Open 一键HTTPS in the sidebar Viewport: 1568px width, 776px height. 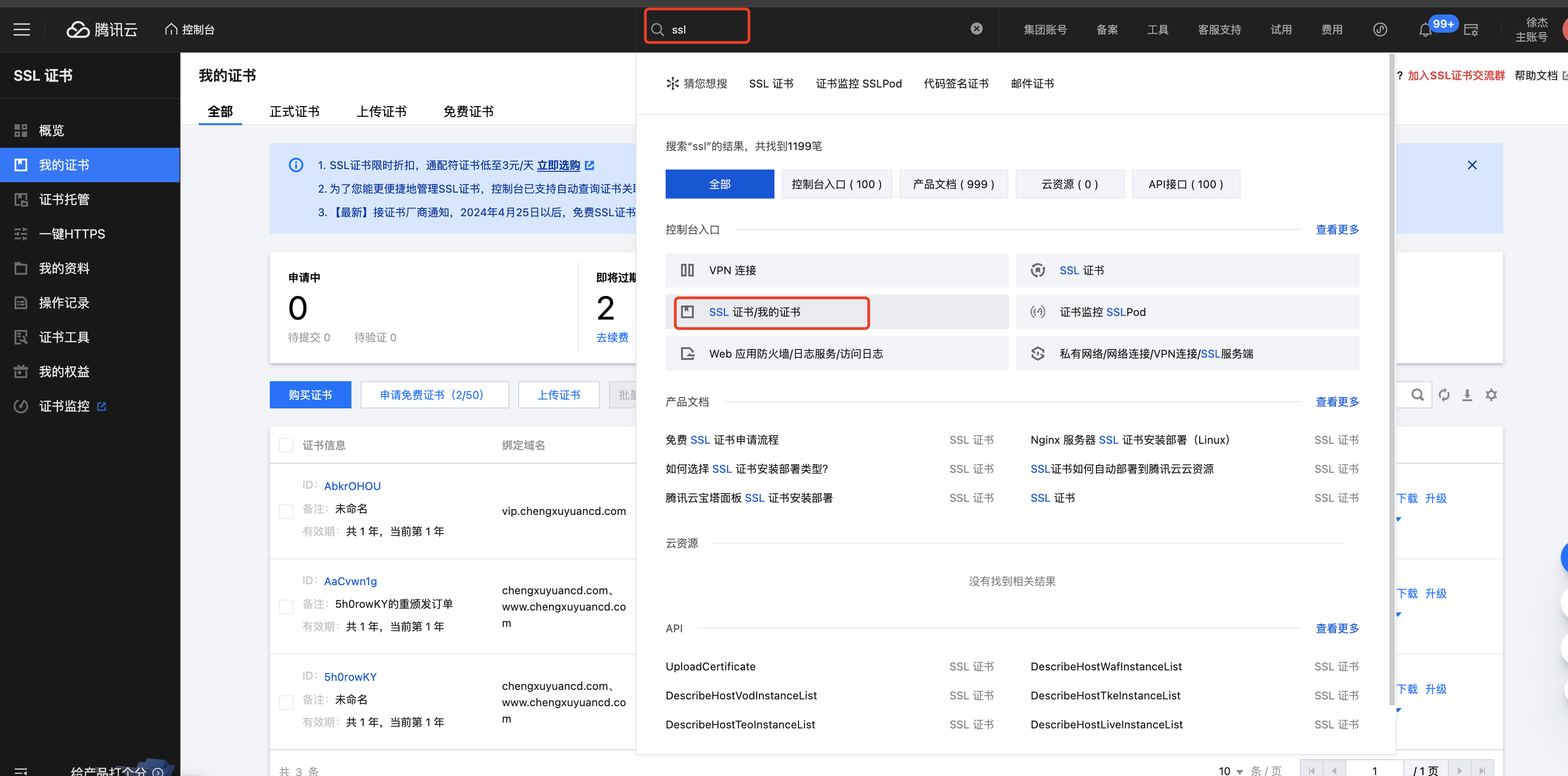click(73, 234)
